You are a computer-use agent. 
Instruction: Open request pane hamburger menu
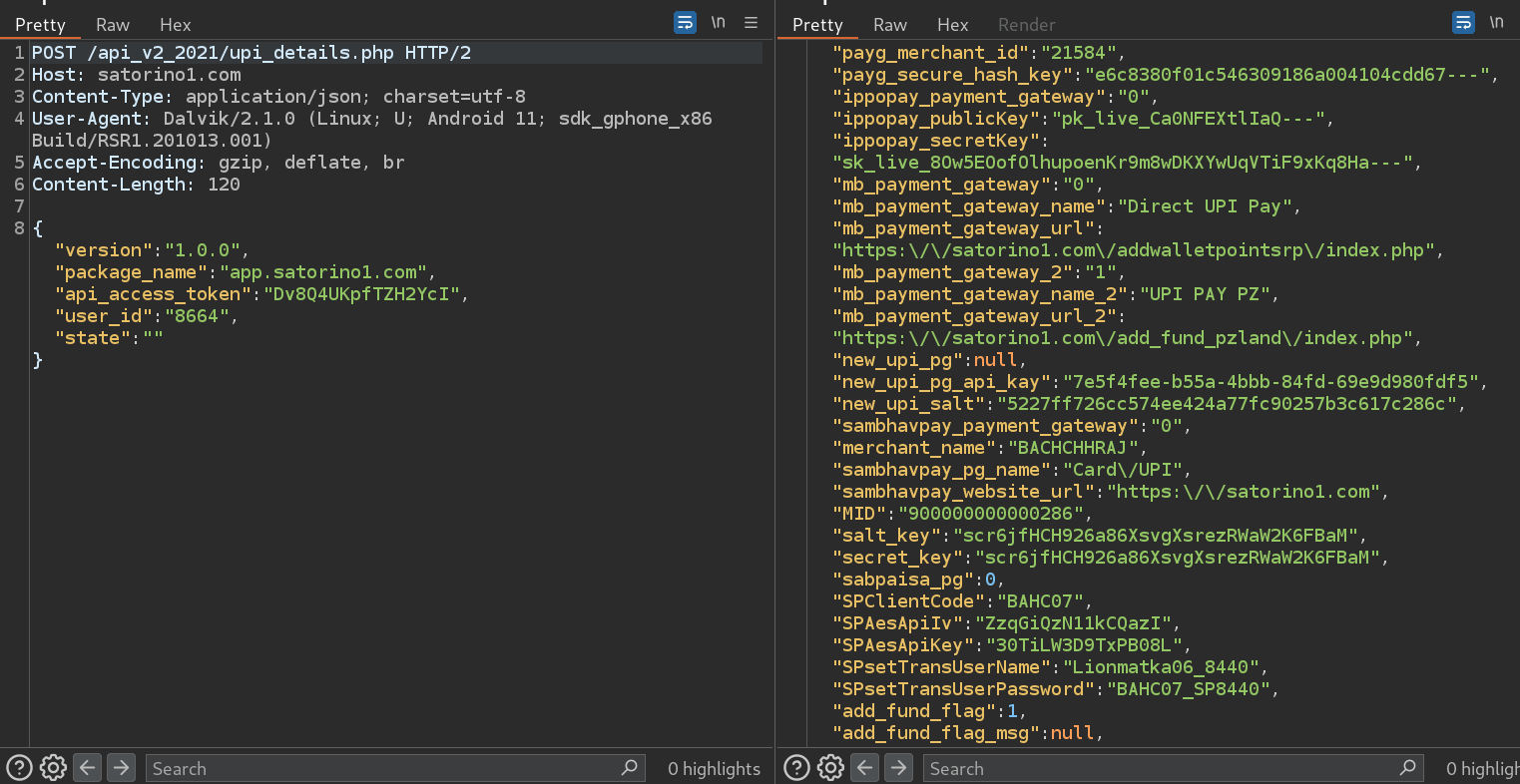click(752, 23)
